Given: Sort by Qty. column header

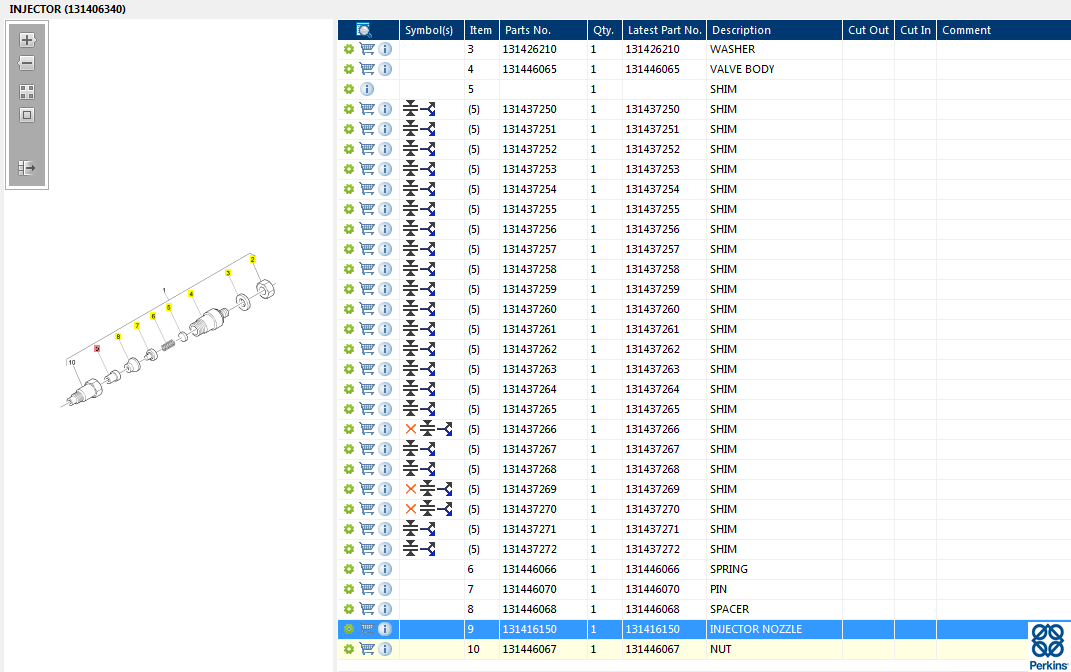Looking at the screenshot, I should (x=604, y=30).
